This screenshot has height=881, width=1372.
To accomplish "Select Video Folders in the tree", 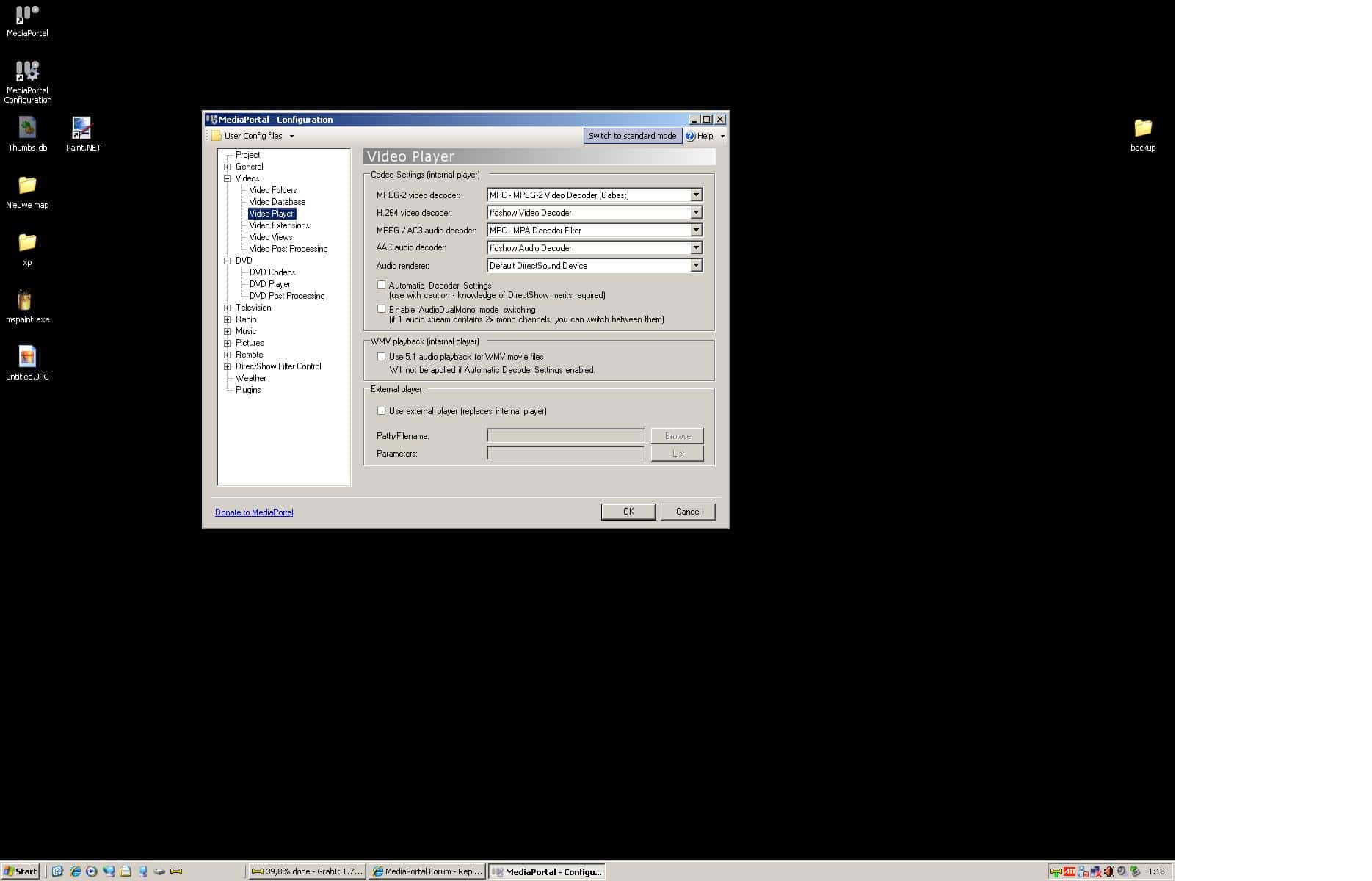I will 273,190.
